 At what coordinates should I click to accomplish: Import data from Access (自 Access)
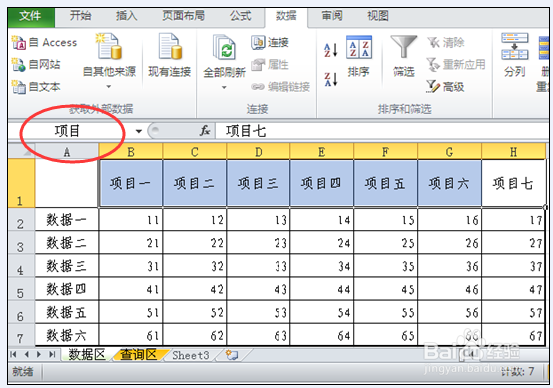44,43
